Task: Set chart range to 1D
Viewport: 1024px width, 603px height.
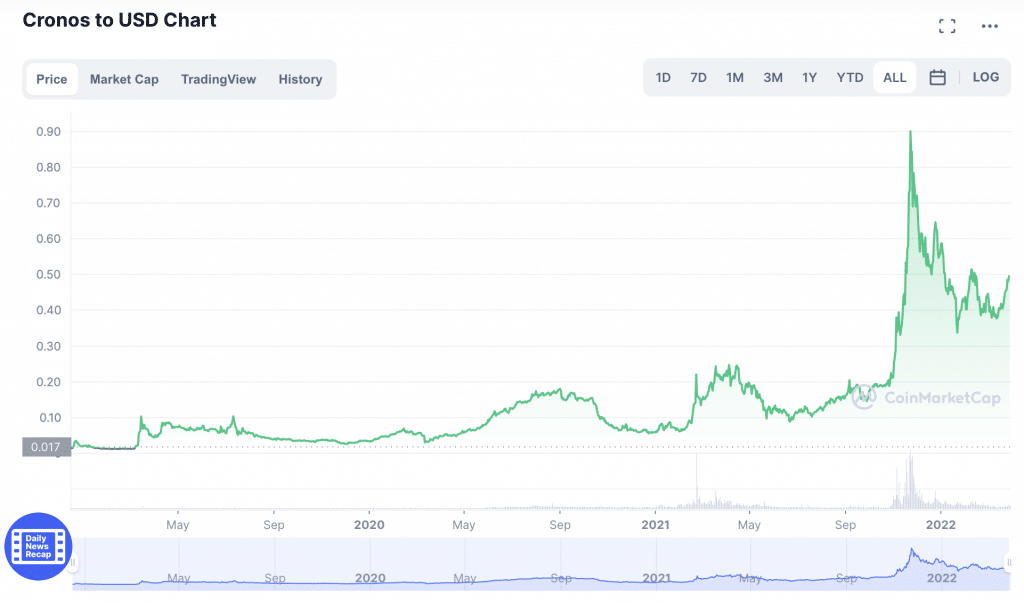Action: tap(663, 77)
